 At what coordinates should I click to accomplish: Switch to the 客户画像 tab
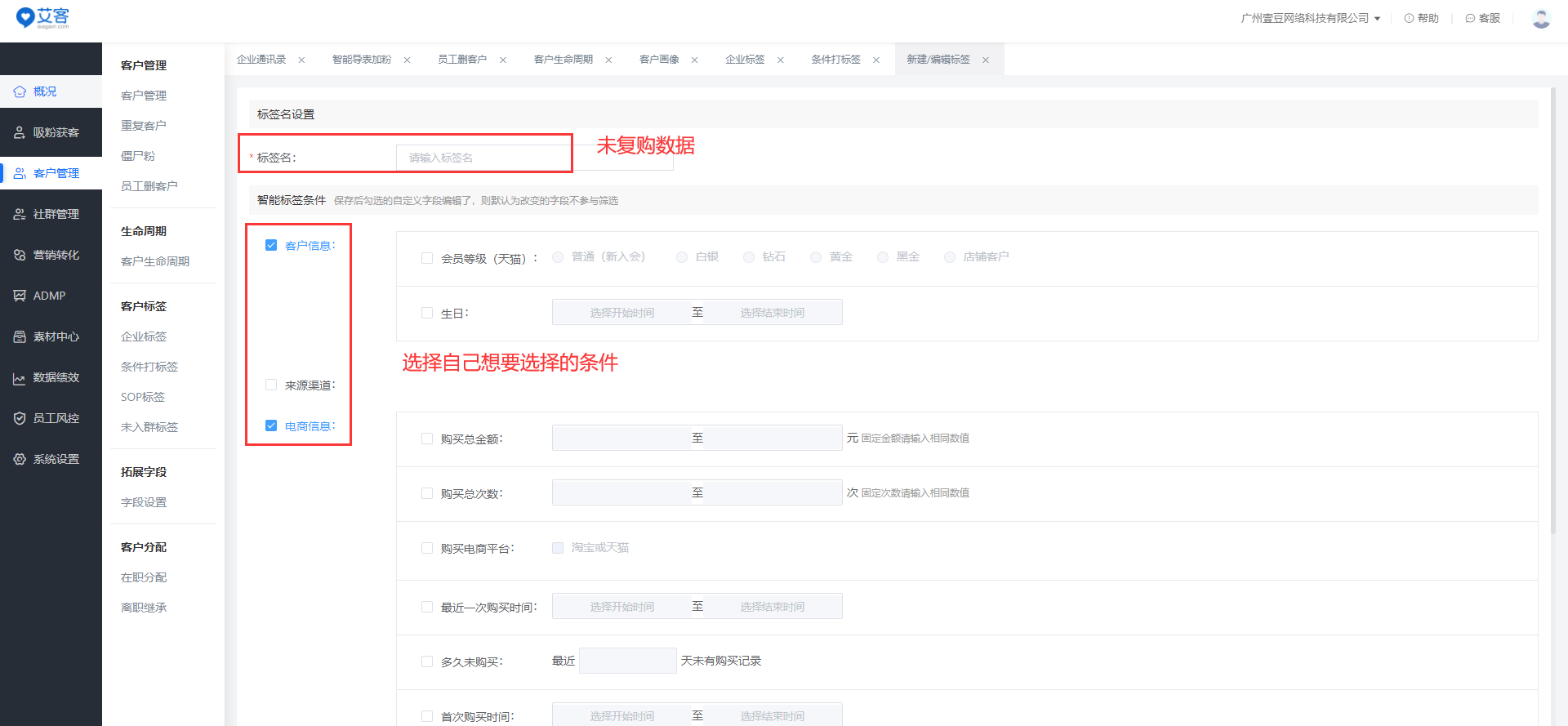[659, 60]
